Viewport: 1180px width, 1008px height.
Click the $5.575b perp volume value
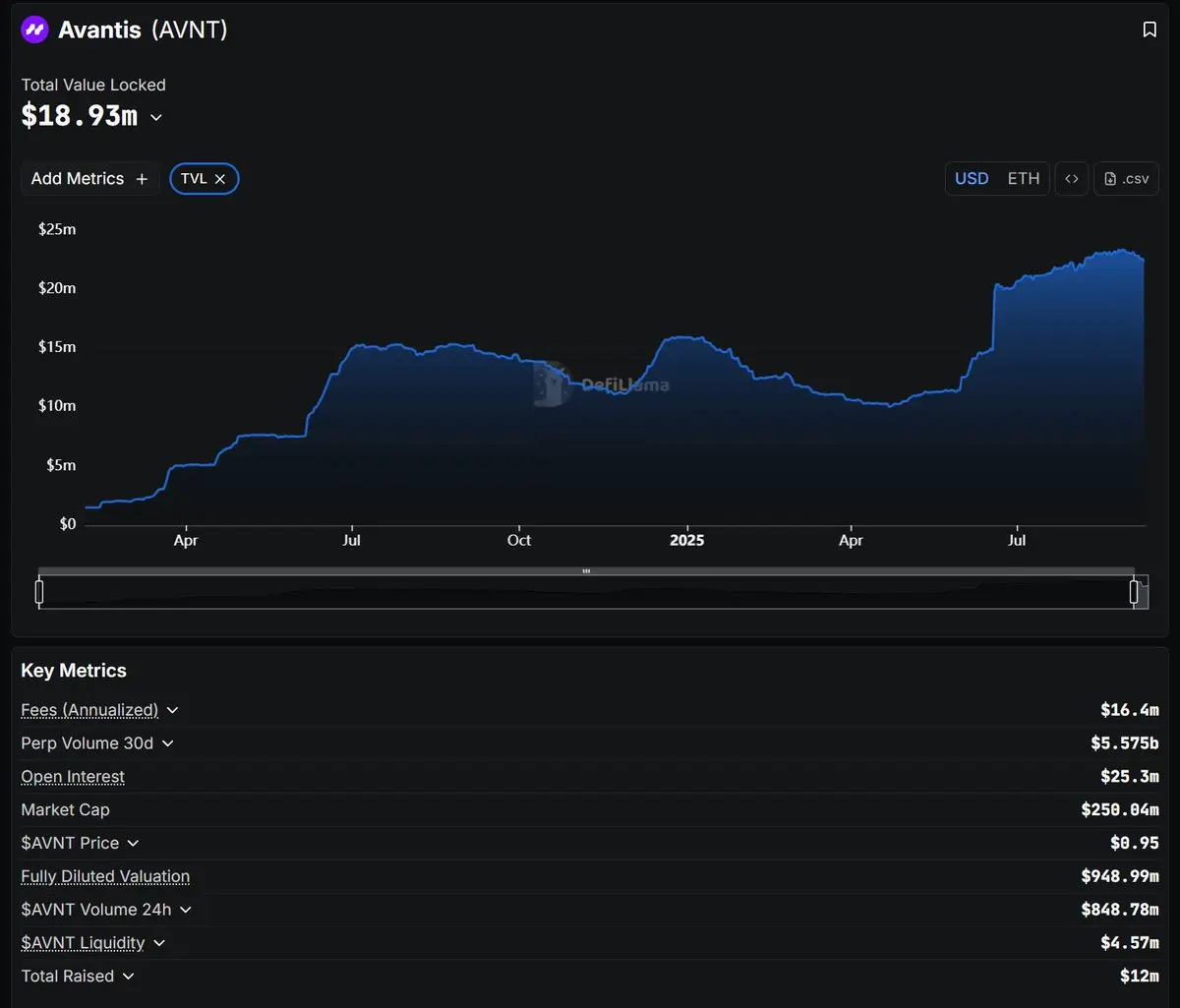(x=1125, y=743)
